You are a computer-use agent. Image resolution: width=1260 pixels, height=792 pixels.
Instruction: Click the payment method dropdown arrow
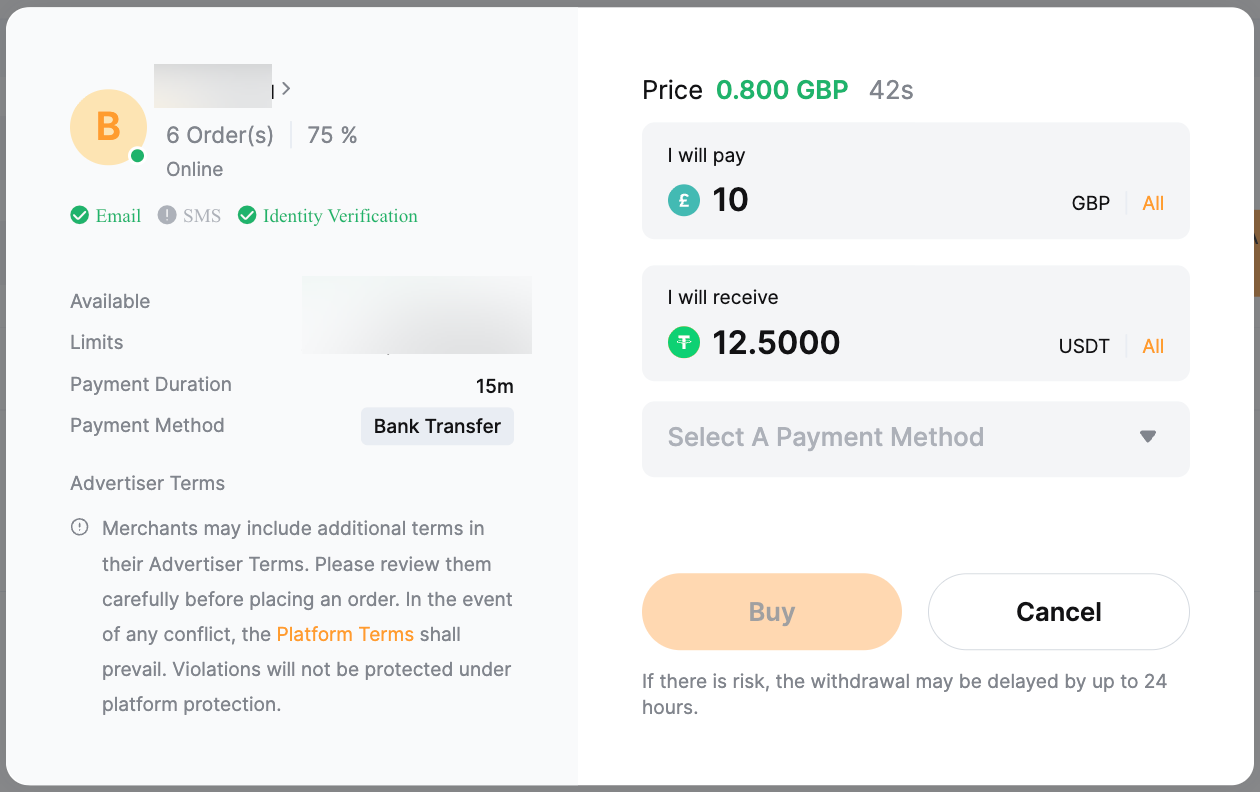click(x=1148, y=437)
